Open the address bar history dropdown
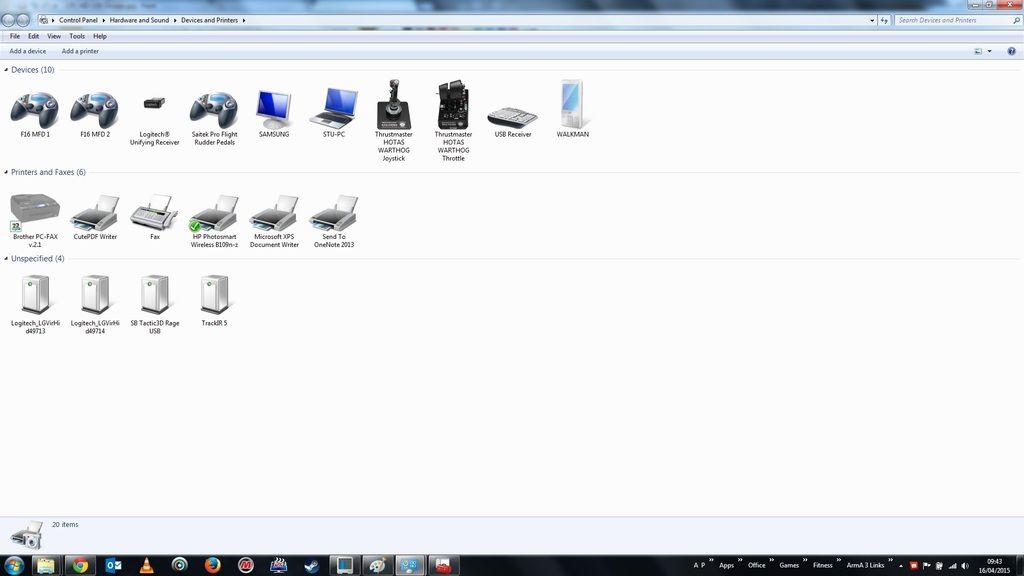Screen dimensions: 1024x576 (x=872, y=20)
